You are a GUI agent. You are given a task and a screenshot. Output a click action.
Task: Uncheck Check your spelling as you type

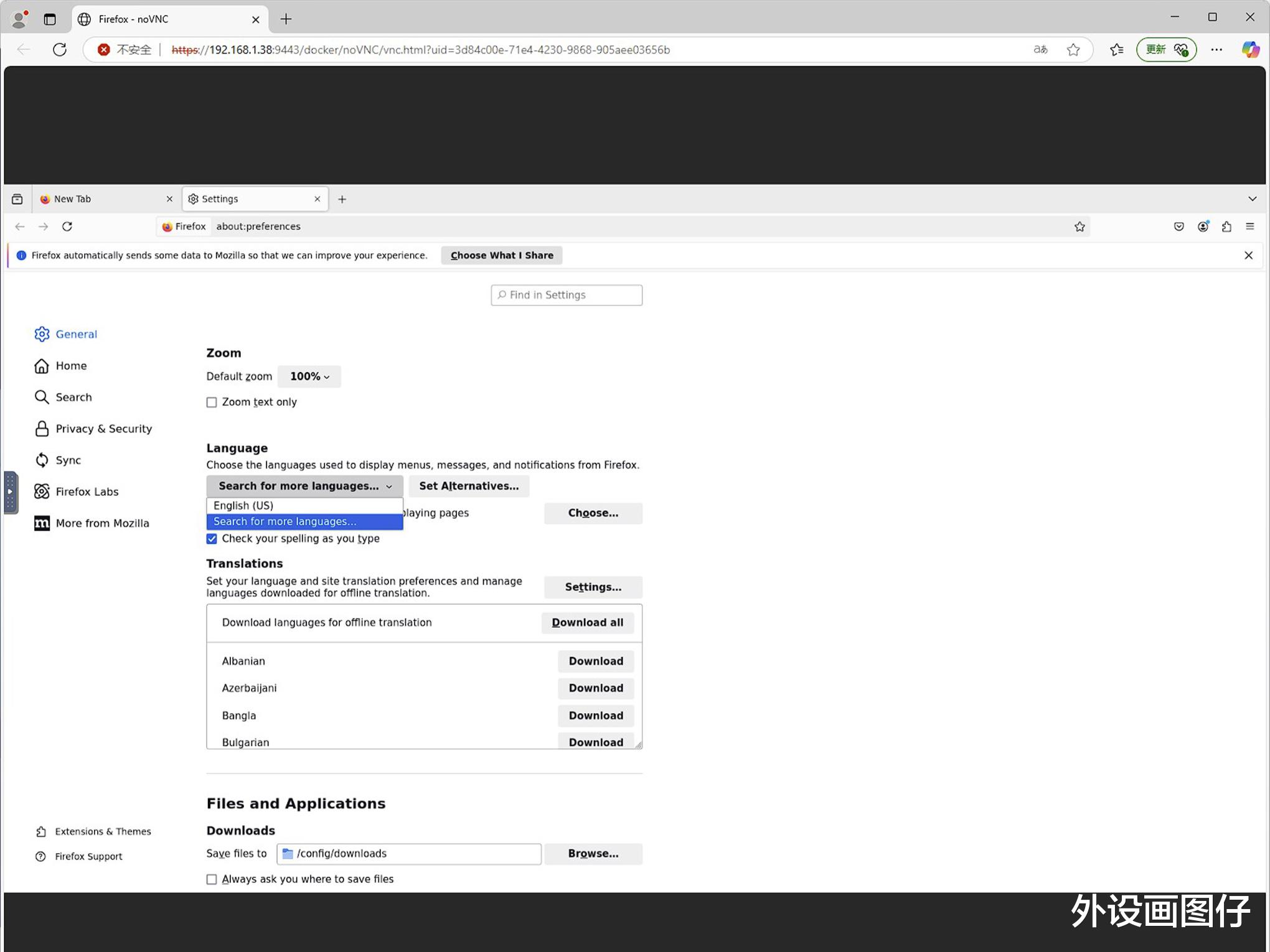212,539
